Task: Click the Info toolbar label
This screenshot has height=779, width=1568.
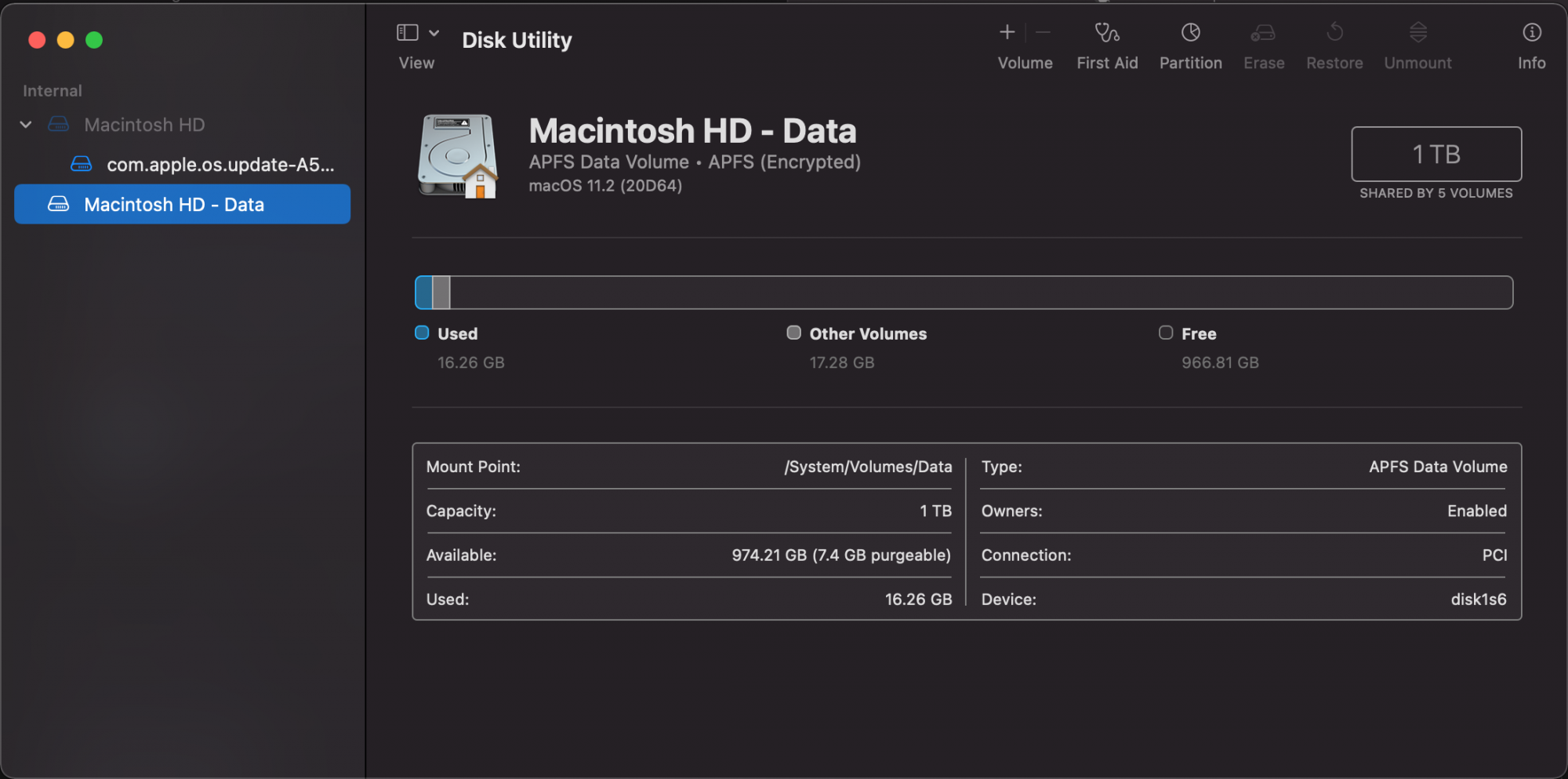Action: point(1532,63)
